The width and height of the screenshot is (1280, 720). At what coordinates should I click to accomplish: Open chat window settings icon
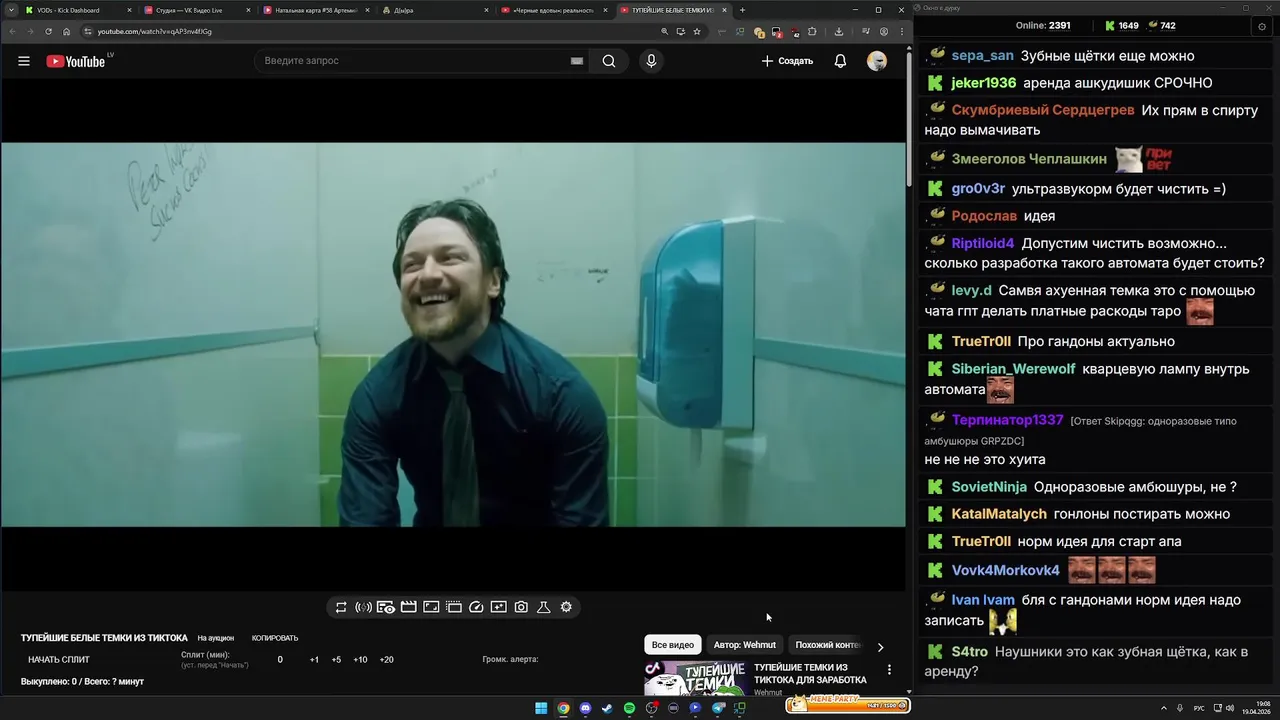pyautogui.click(x=1262, y=26)
